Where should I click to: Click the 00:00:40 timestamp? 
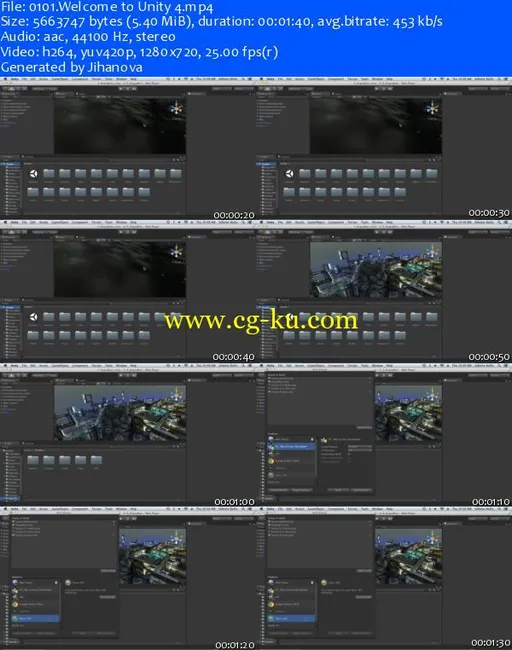[233, 357]
